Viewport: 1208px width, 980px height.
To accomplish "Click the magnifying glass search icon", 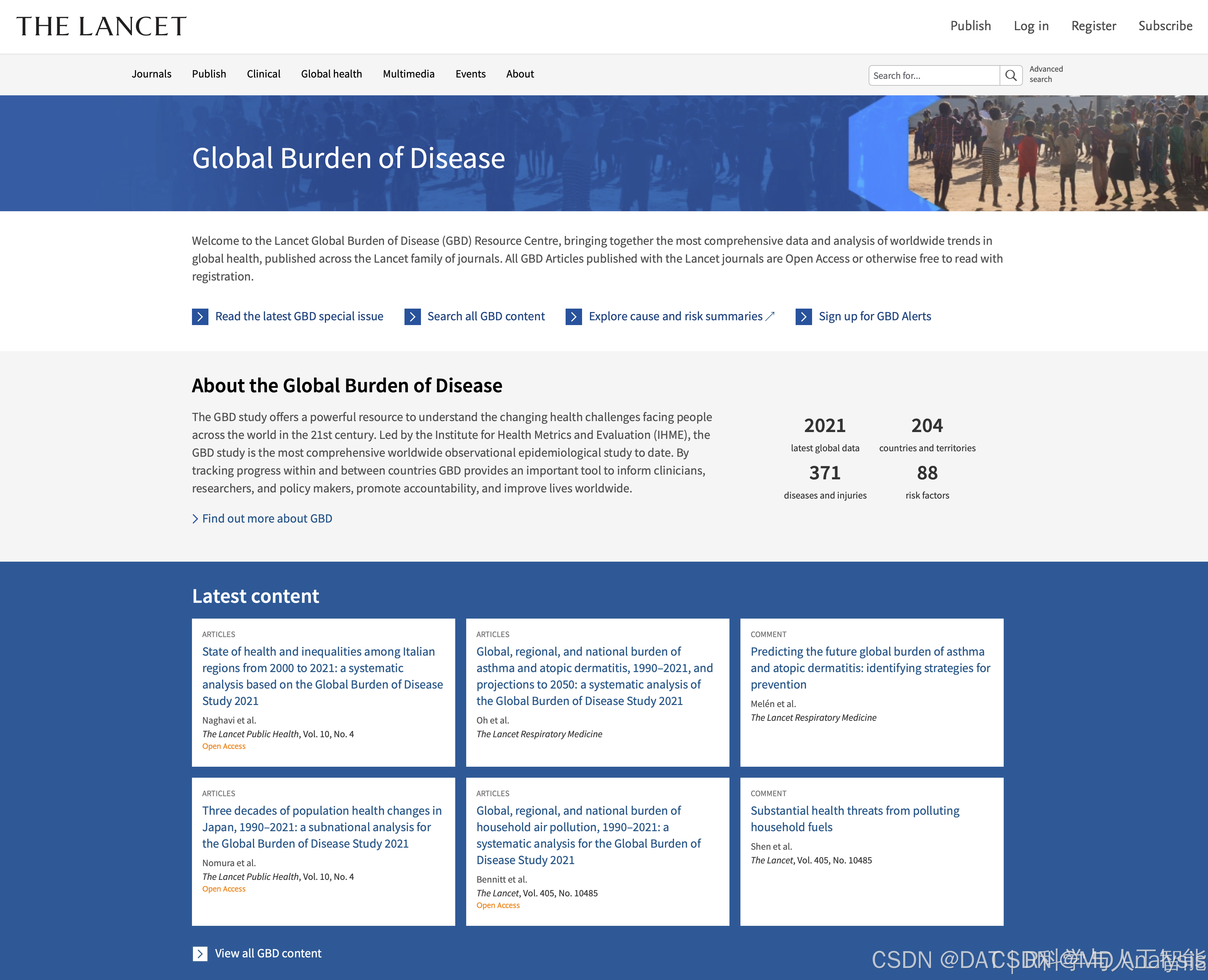I will point(1011,75).
